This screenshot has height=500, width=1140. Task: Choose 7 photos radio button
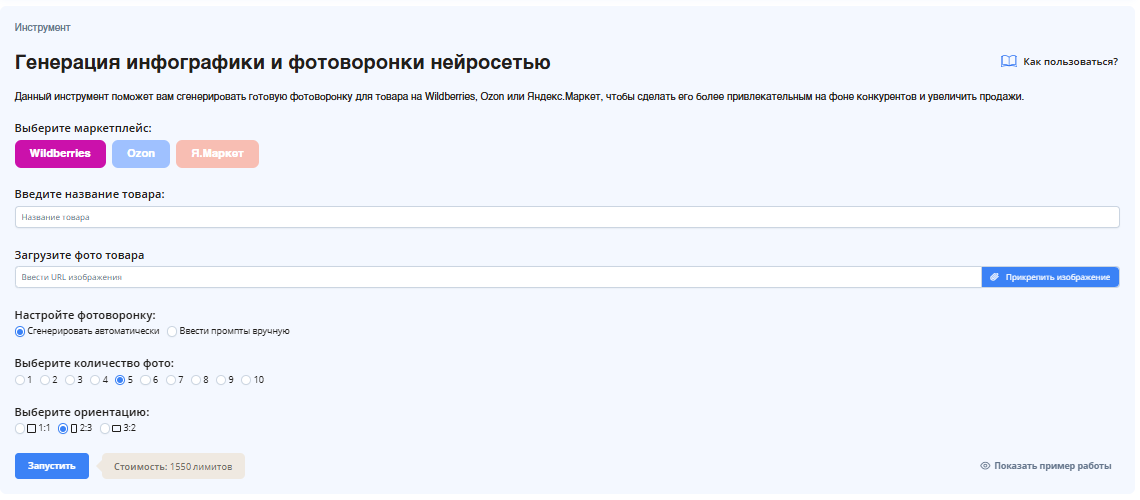[x=171, y=380]
